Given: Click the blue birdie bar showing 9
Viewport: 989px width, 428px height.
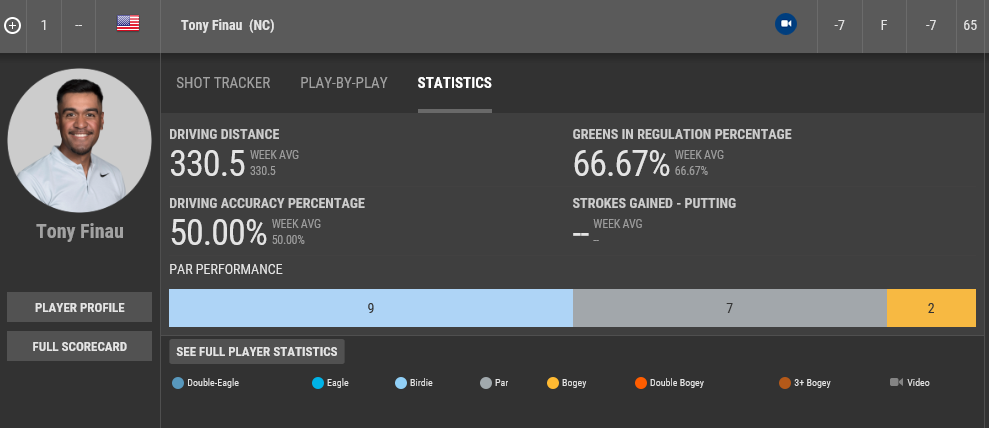Looking at the screenshot, I should [370, 308].
